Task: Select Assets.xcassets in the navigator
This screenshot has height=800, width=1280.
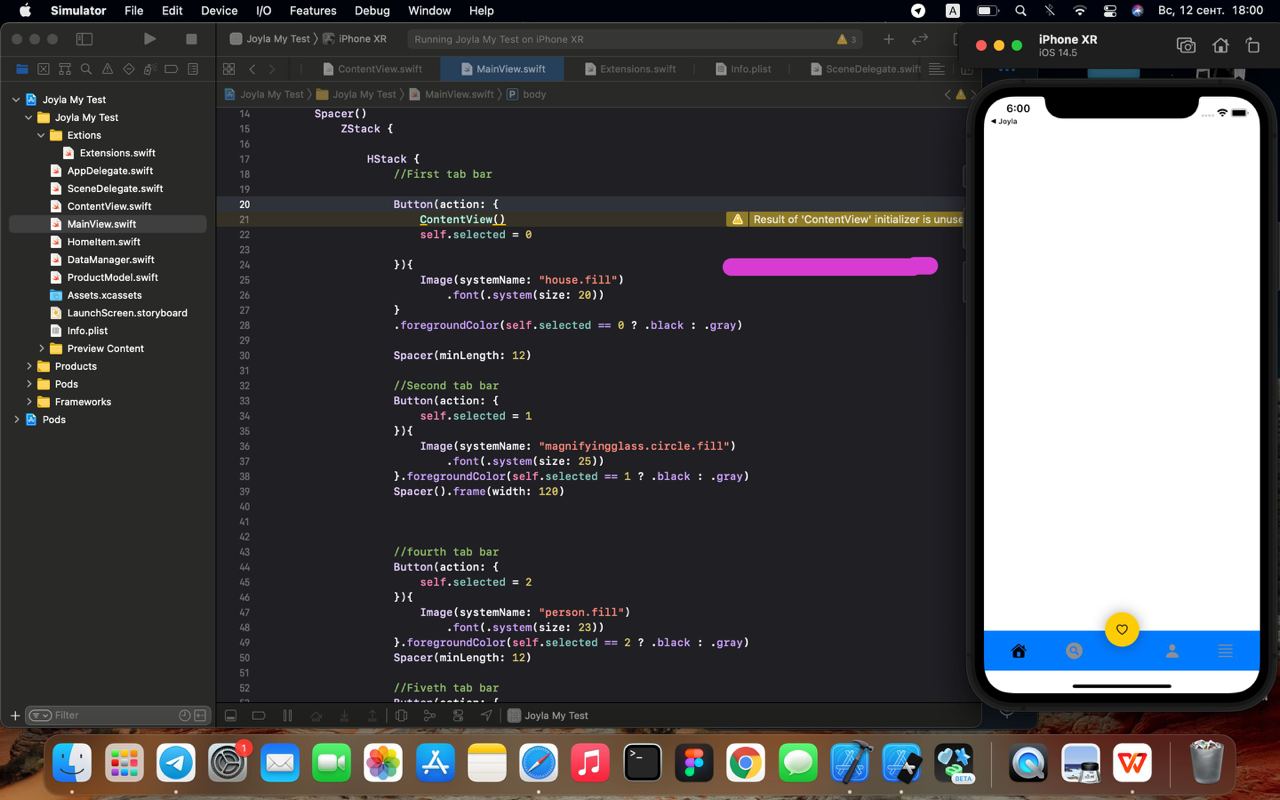Action: pos(104,296)
